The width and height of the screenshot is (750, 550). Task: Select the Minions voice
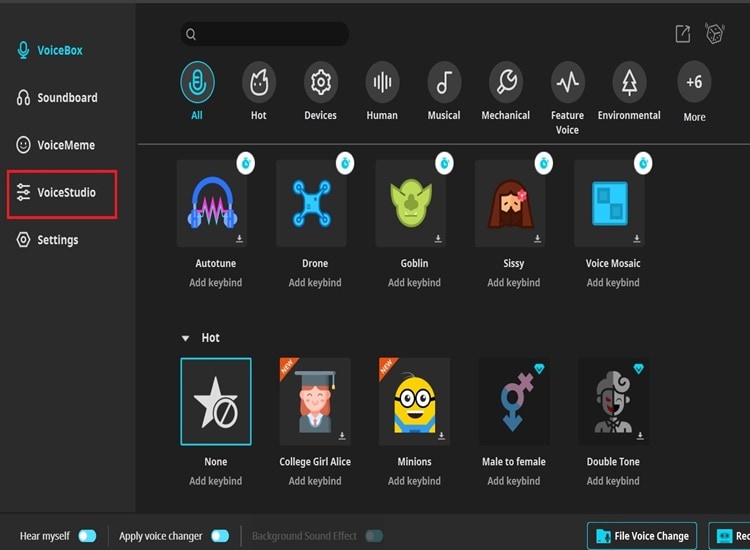[414, 401]
